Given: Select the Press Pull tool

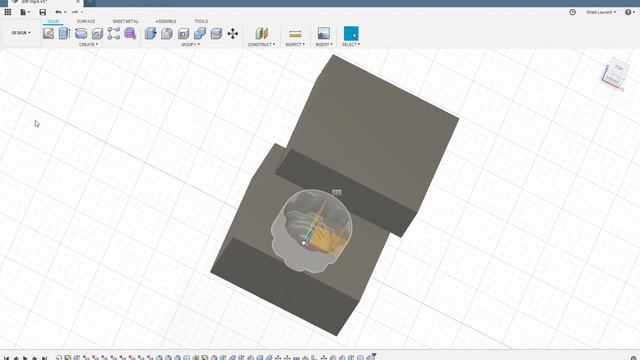Looking at the screenshot, I should [151, 33].
